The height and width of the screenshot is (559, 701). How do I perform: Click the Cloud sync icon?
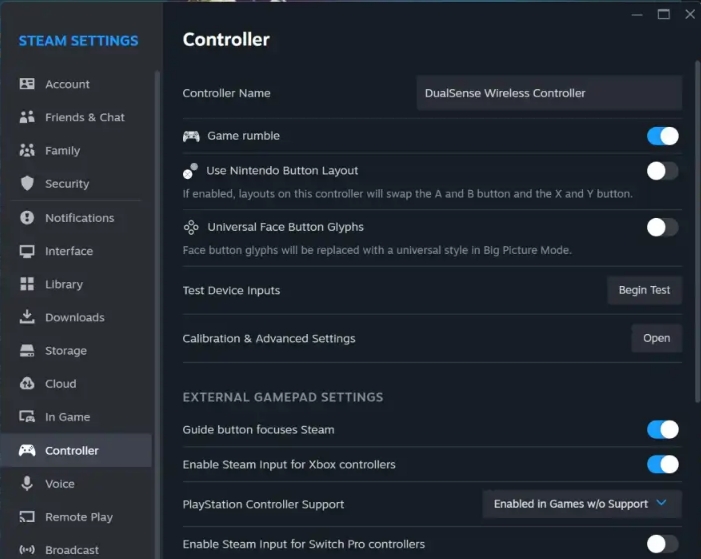tap(27, 384)
